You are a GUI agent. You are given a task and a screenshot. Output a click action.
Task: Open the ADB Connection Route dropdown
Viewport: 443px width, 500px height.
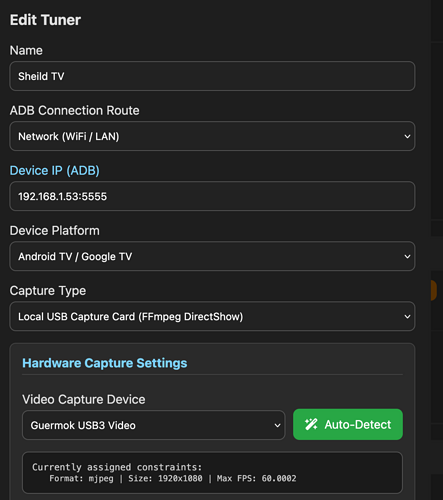pyautogui.click(x=212, y=136)
